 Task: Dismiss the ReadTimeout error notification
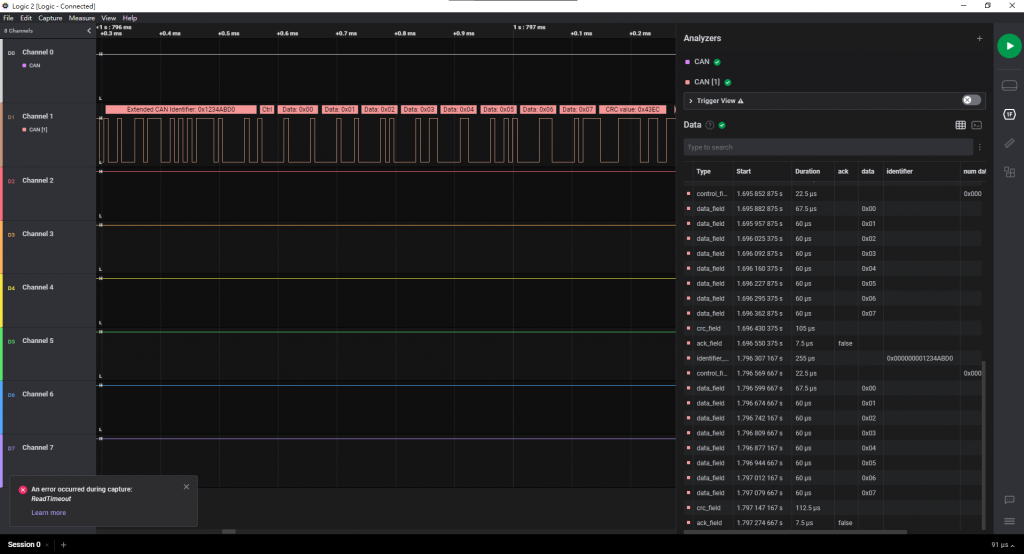tap(186, 487)
